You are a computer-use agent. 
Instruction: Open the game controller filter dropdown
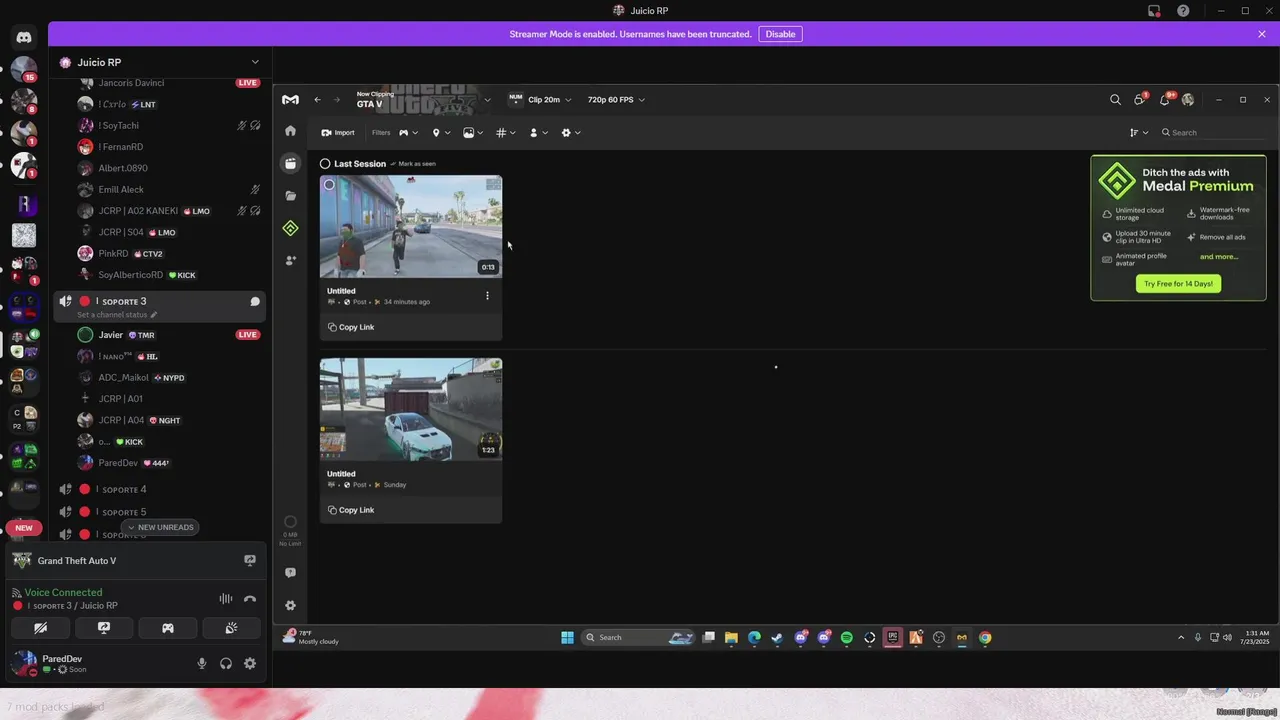click(408, 133)
